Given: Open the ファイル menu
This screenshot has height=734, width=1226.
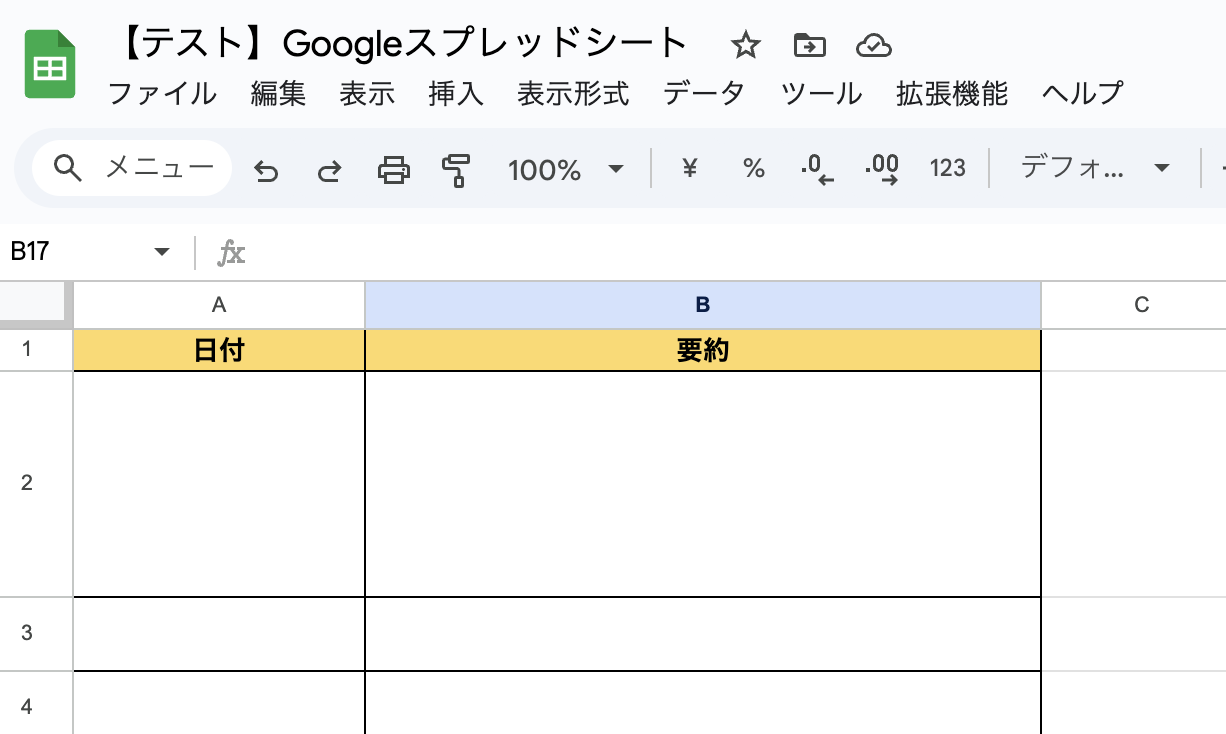Looking at the screenshot, I should [x=161, y=94].
